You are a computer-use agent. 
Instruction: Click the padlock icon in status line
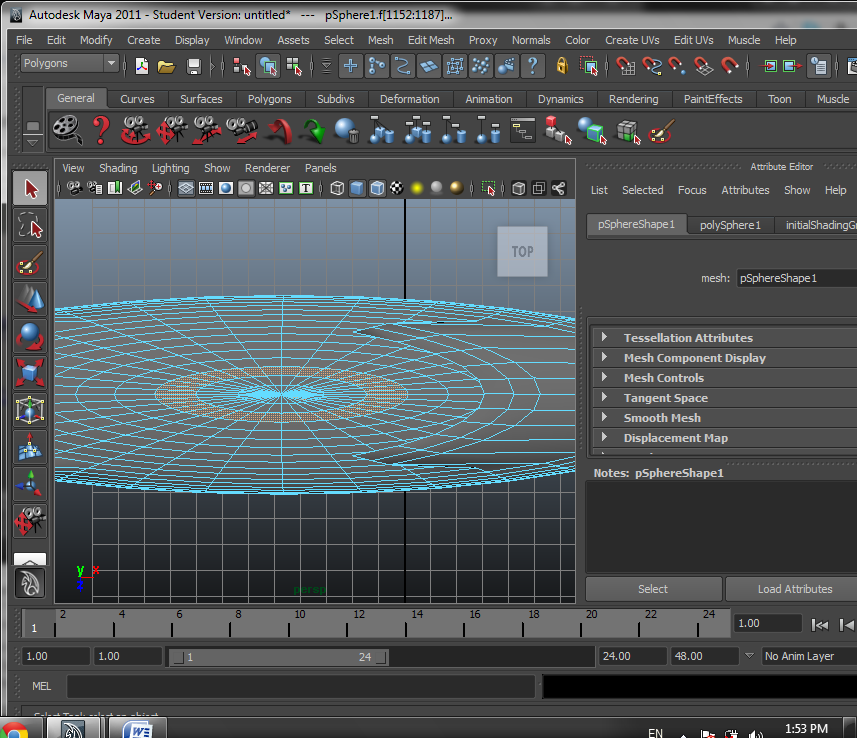[562, 66]
